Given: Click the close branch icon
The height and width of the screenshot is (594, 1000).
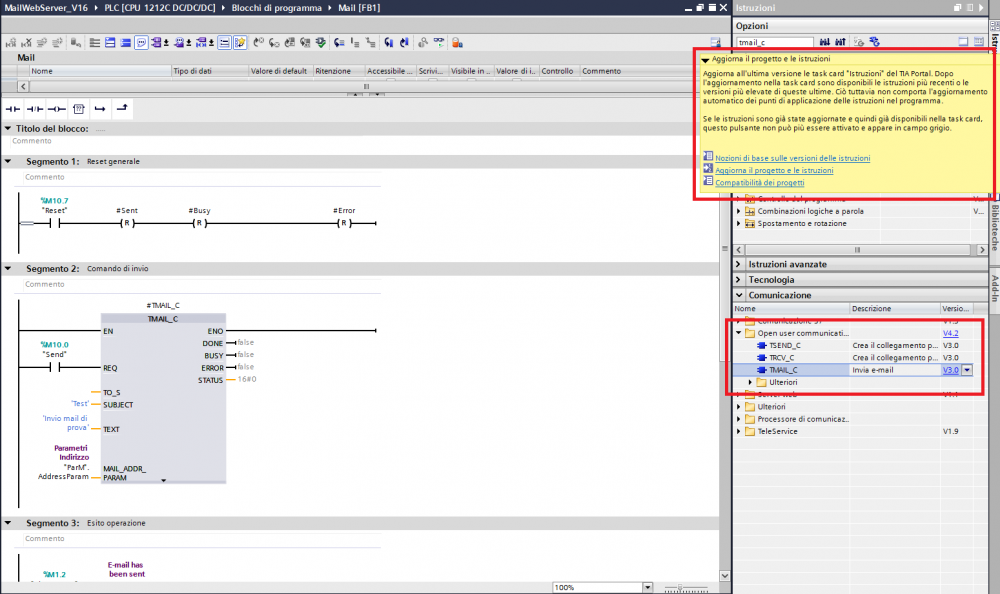Looking at the screenshot, I should [121, 108].
